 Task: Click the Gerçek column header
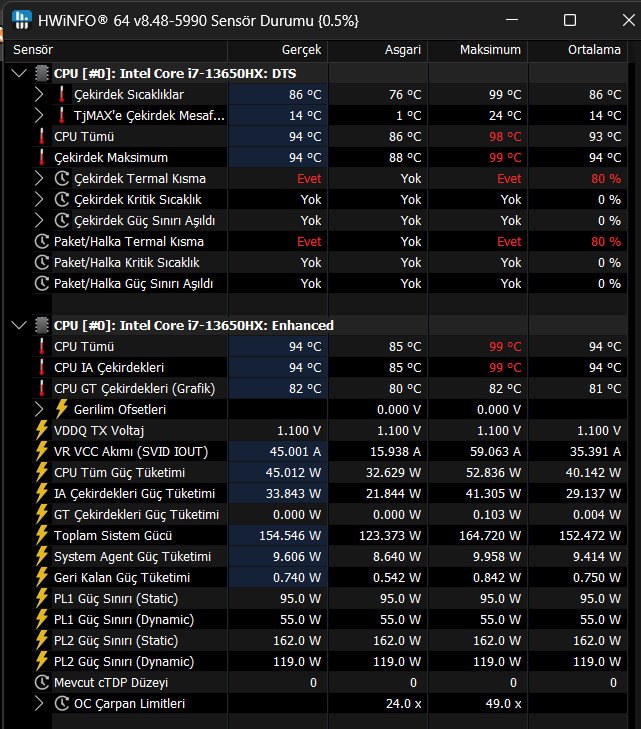point(278,50)
